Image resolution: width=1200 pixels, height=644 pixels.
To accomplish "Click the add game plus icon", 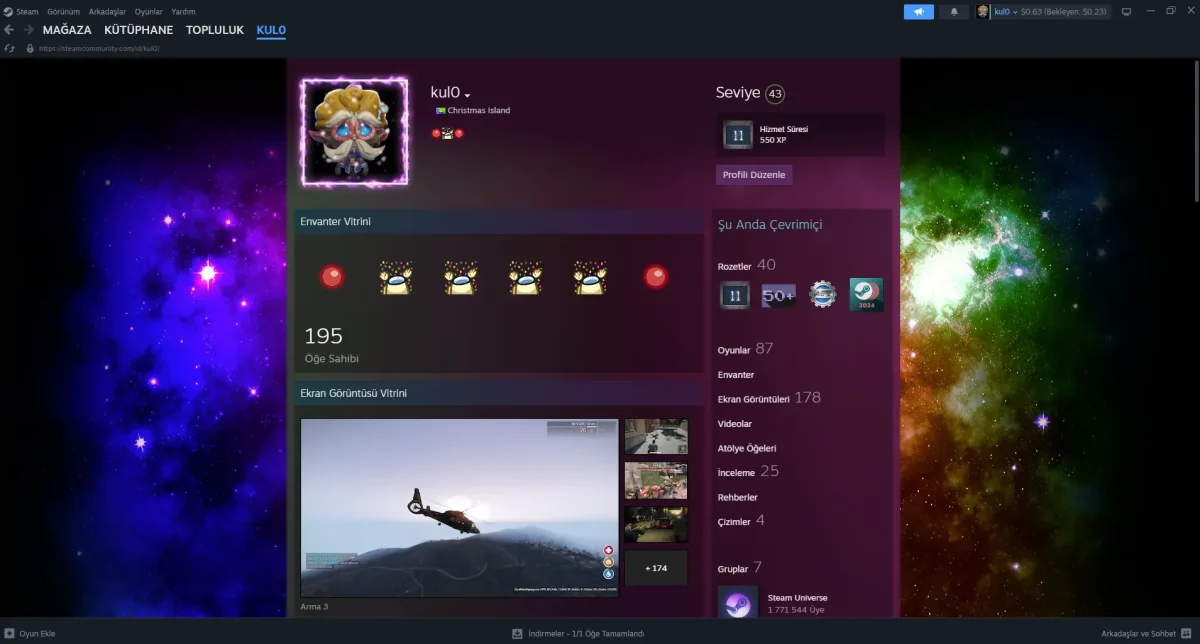I will tap(10, 634).
